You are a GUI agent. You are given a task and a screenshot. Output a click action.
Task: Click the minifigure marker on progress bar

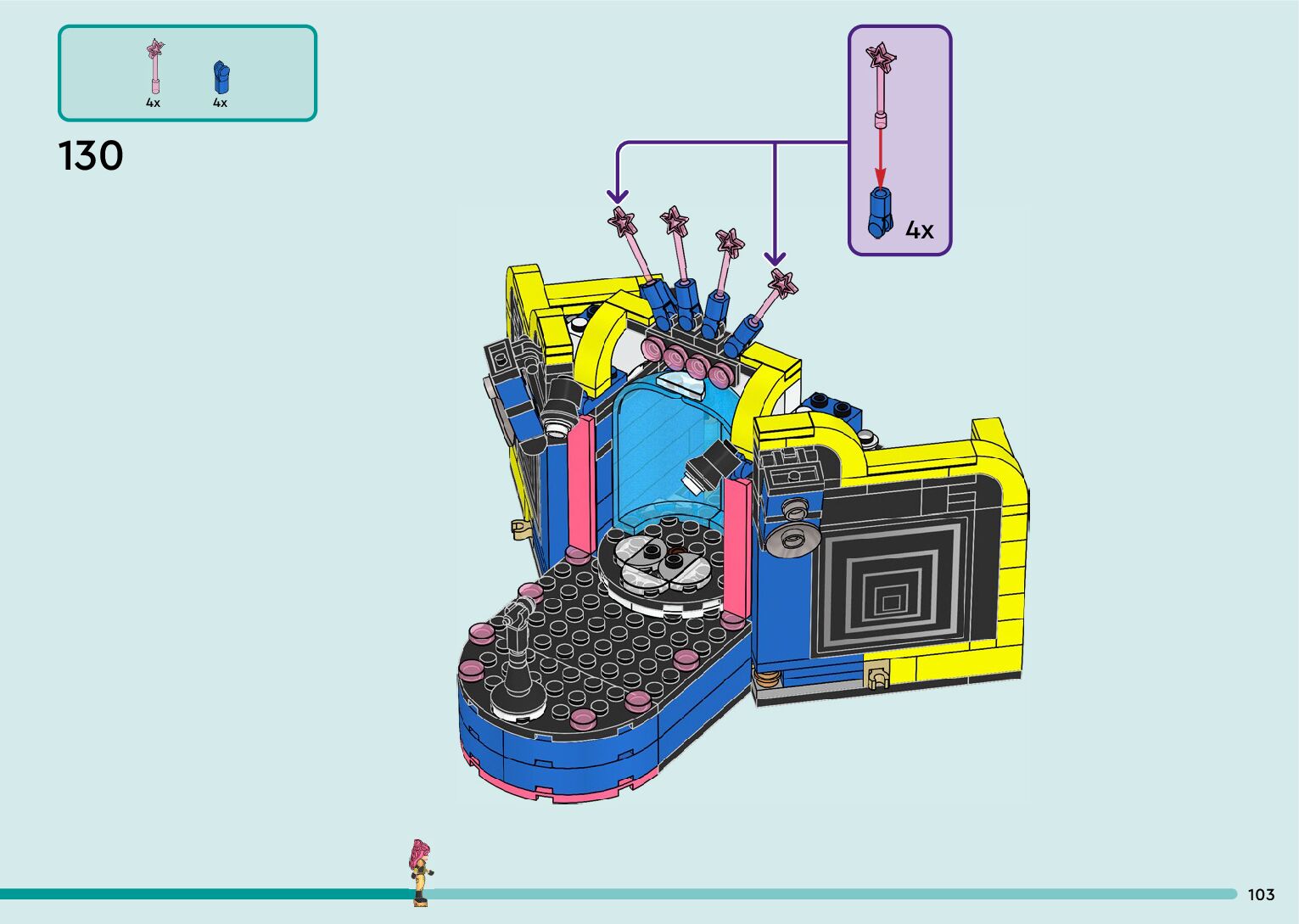[420, 872]
